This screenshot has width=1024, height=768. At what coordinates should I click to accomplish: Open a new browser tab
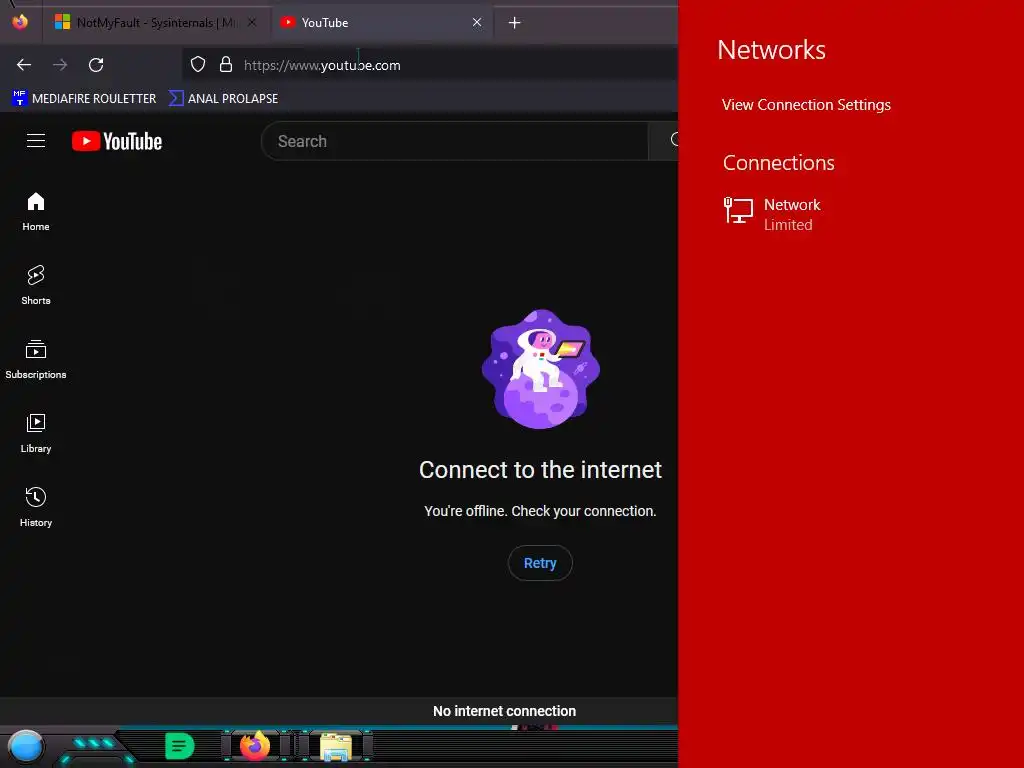pyautogui.click(x=515, y=23)
